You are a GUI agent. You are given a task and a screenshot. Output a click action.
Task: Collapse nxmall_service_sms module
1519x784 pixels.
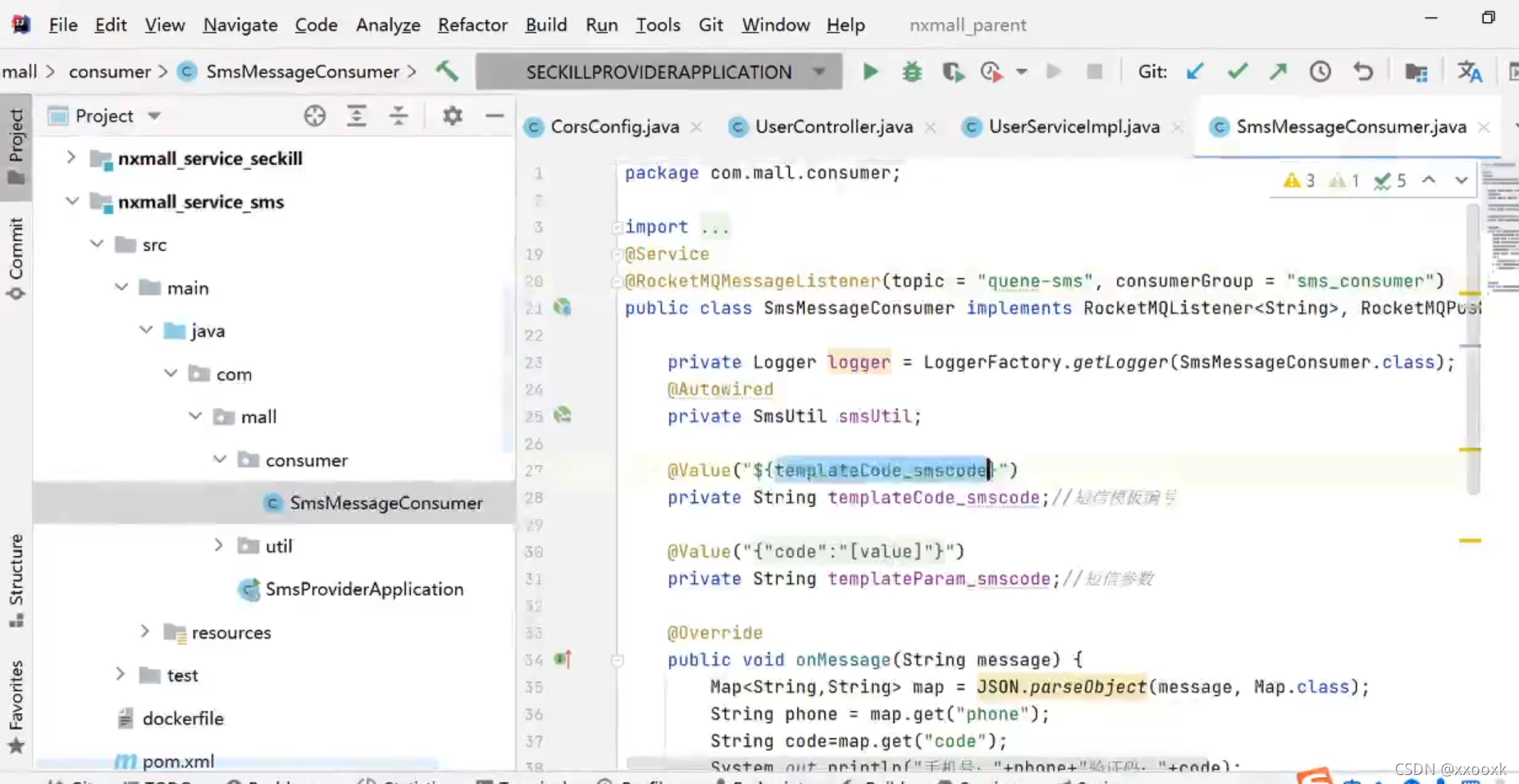coord(72,201)
